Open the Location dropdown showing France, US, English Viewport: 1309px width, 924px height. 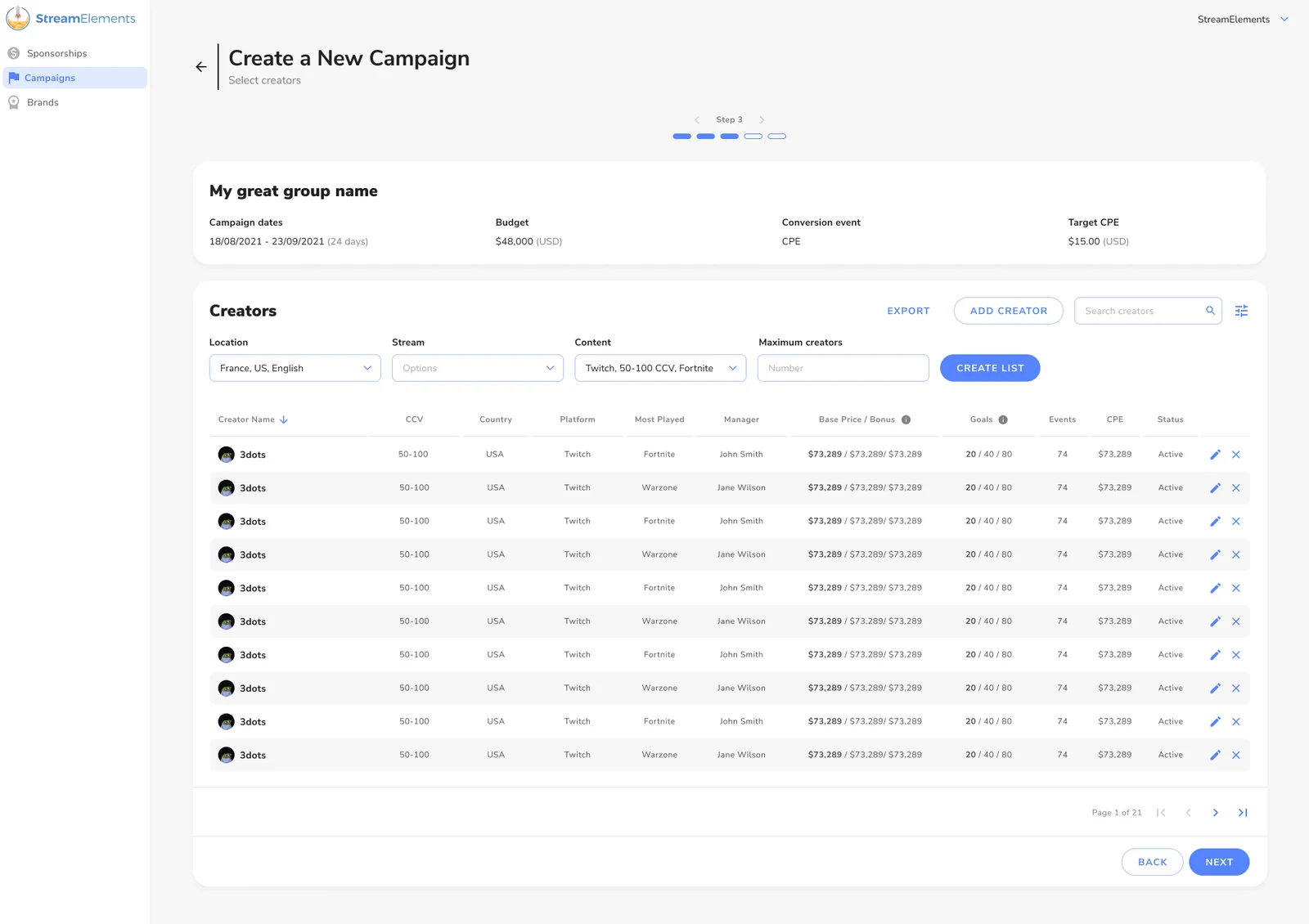[x=295, y=368]
